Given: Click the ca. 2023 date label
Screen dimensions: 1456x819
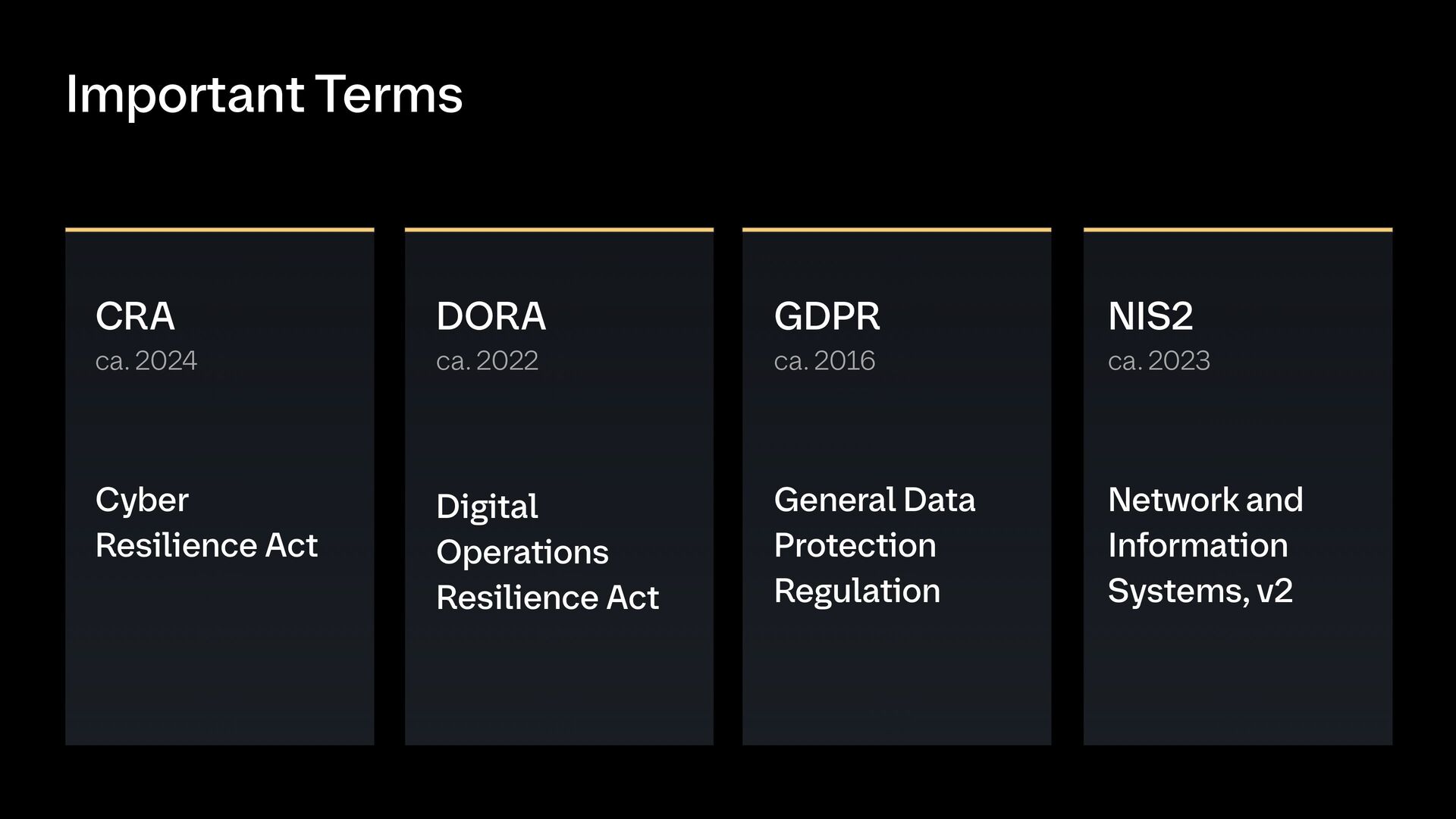Looking at the screenshot, I should click(1159, 360).
